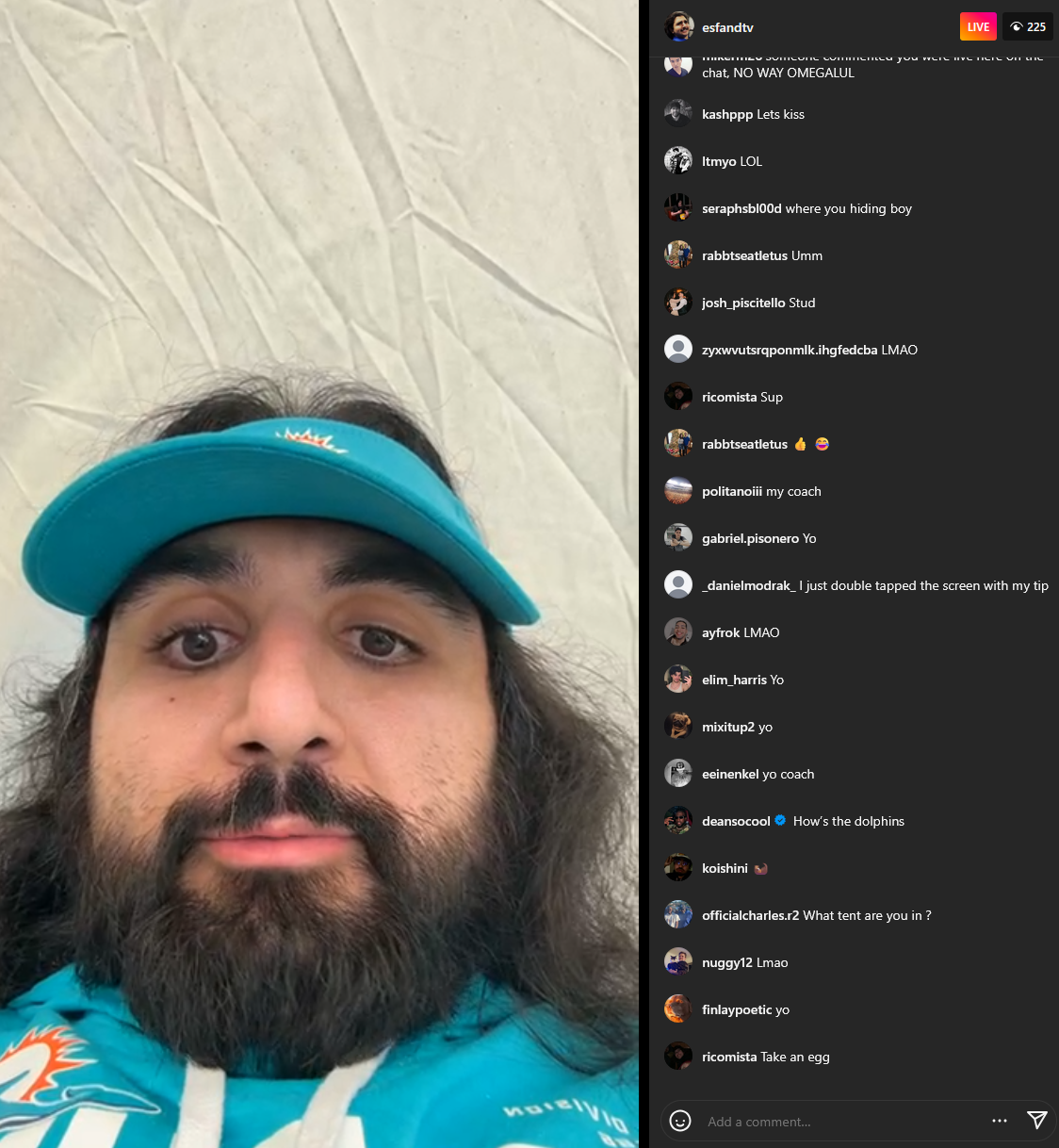Click the live video stream area
This screenshot has height=1148, width=1059.
319,574
